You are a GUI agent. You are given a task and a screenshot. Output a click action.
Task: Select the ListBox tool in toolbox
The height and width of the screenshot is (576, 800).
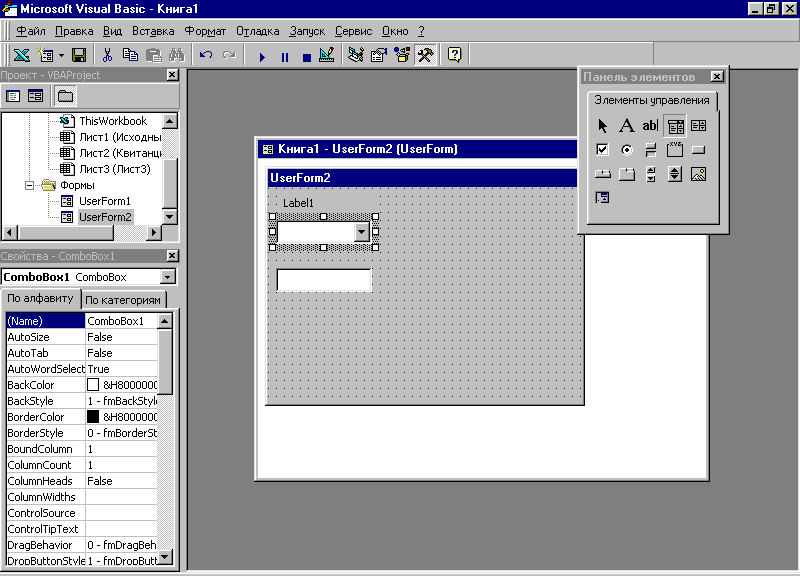pos(698,126)
